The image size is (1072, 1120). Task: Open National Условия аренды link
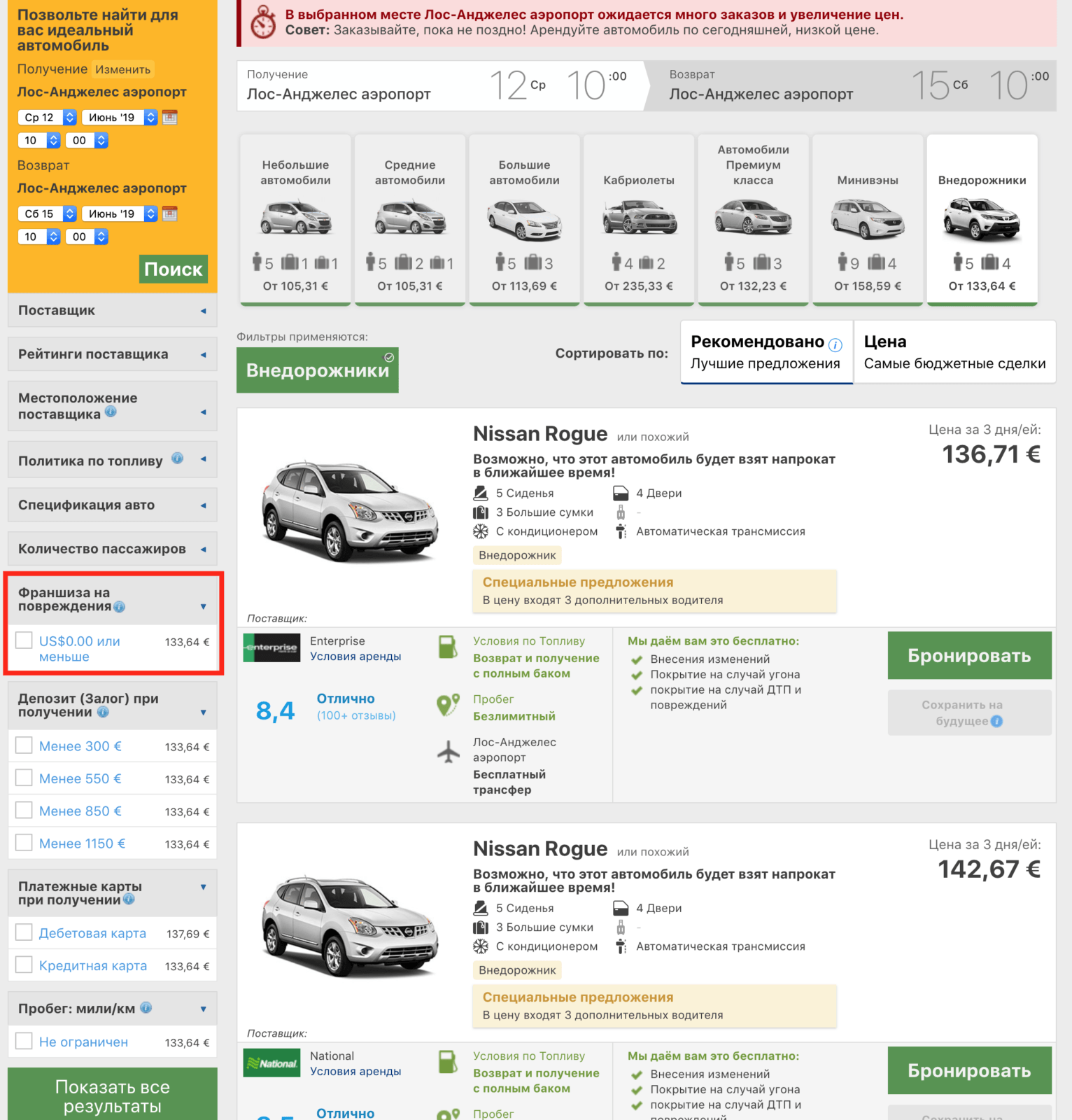pyautogui.click(x=355, y=1072)
